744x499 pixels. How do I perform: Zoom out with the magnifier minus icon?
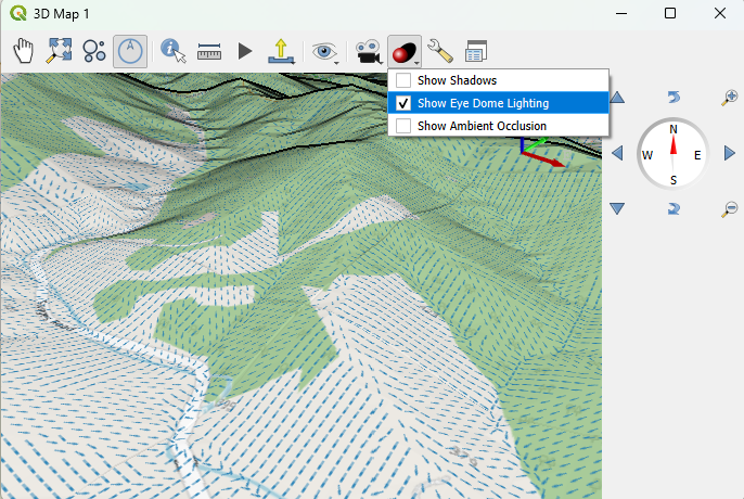click(729, 209)
